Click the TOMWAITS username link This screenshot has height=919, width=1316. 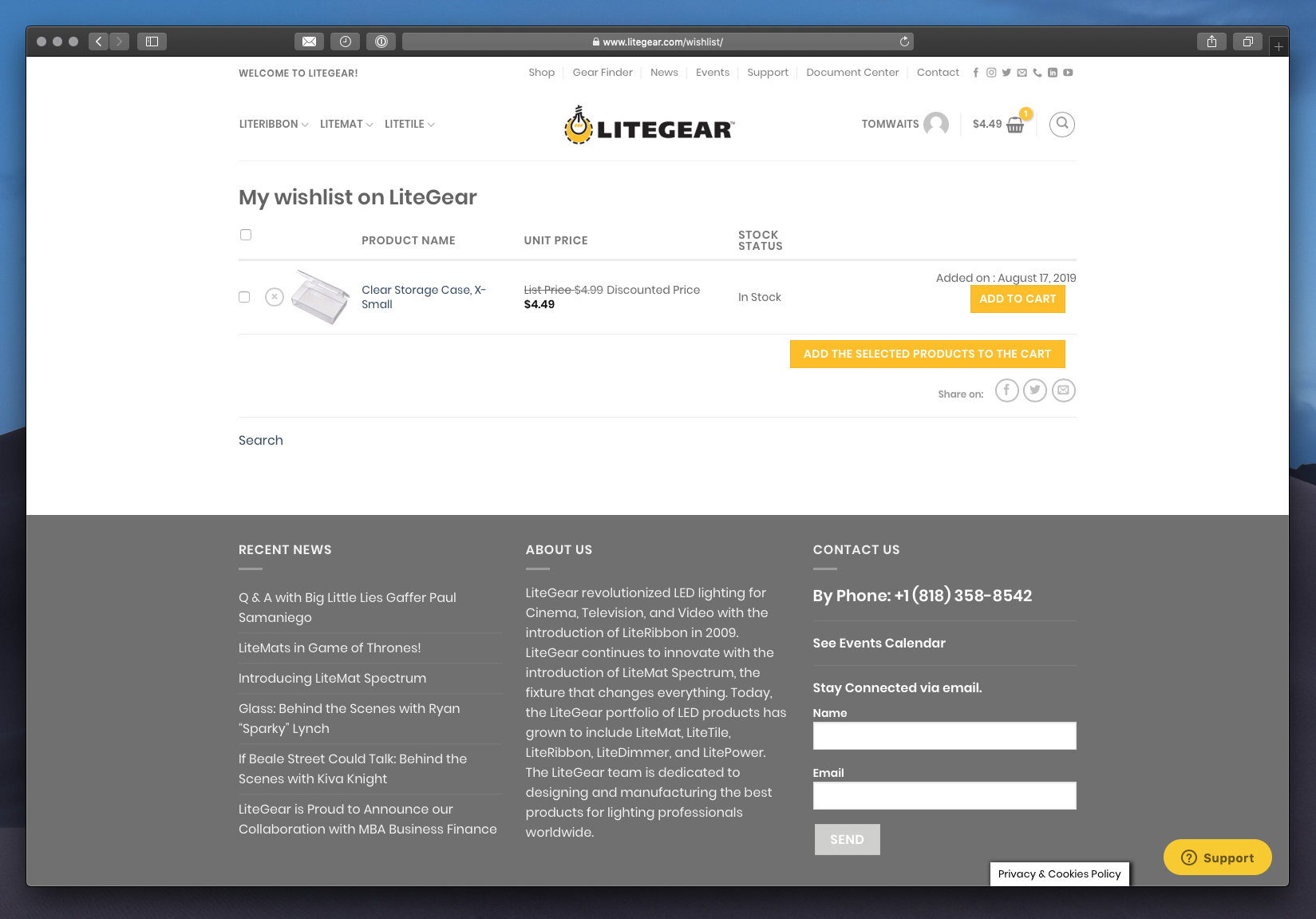[890, 125]
